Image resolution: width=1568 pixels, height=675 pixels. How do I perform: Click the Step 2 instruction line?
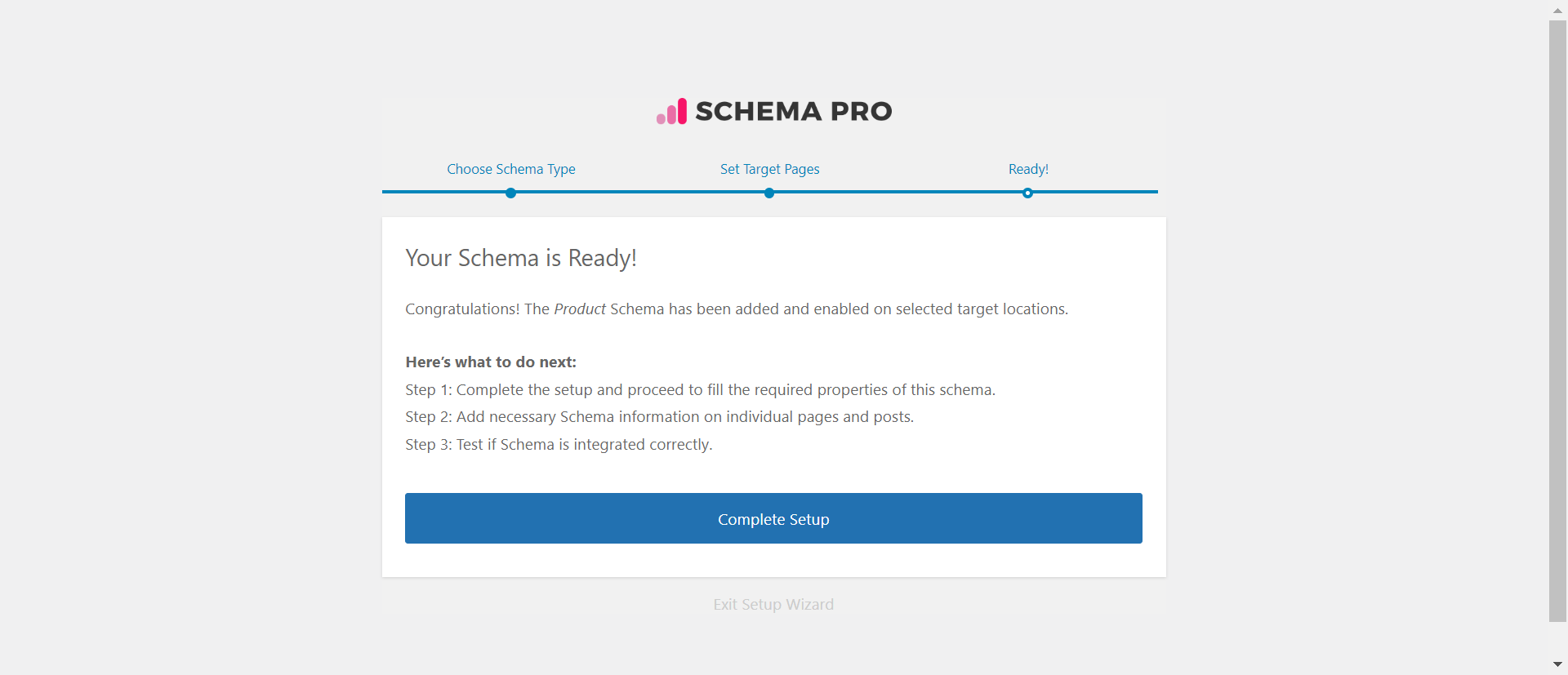click(x=659, y=417)
